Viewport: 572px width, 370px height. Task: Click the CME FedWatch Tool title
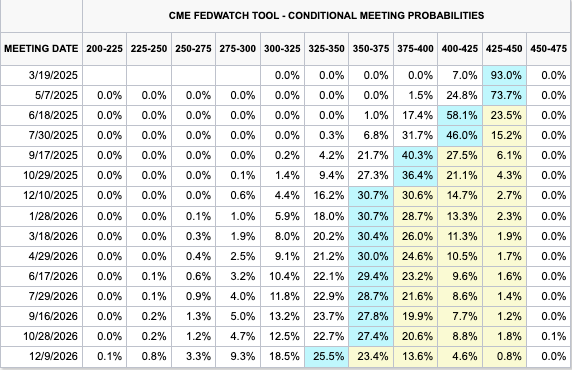tap(326, 16)
